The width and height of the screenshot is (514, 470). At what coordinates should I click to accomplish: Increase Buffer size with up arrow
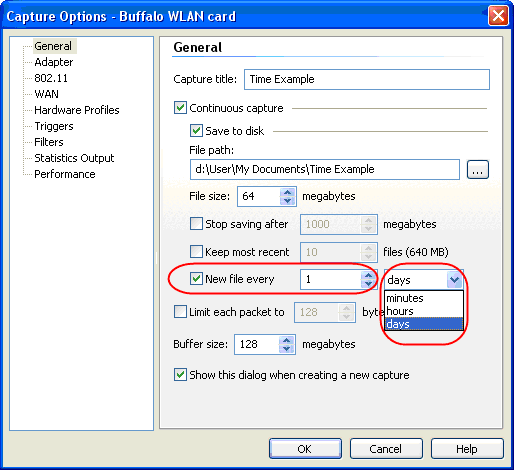286,340
